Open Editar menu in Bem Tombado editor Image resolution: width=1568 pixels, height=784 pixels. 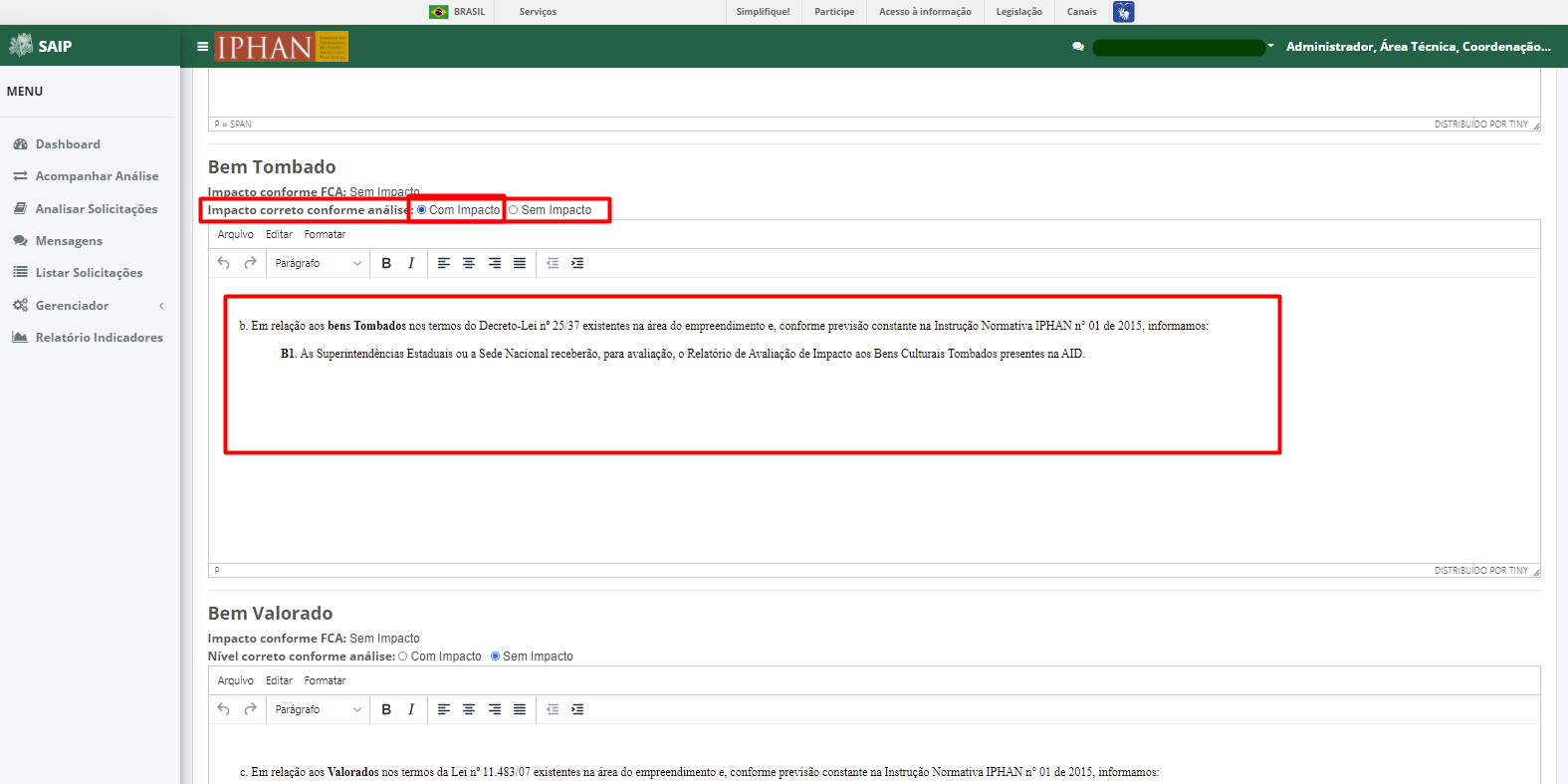(279, 234)
